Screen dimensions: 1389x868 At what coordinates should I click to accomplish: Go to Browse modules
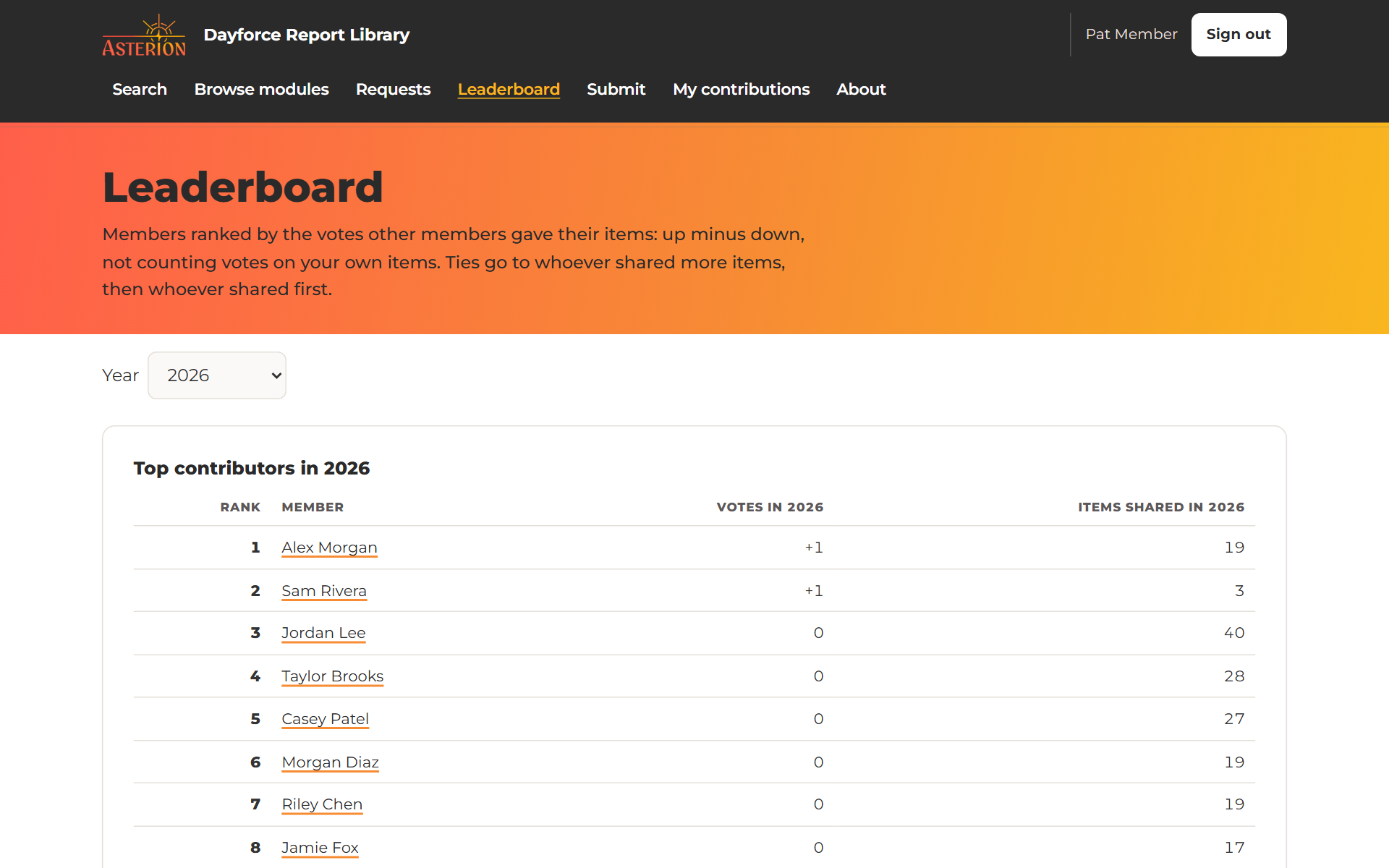[261, 89]
